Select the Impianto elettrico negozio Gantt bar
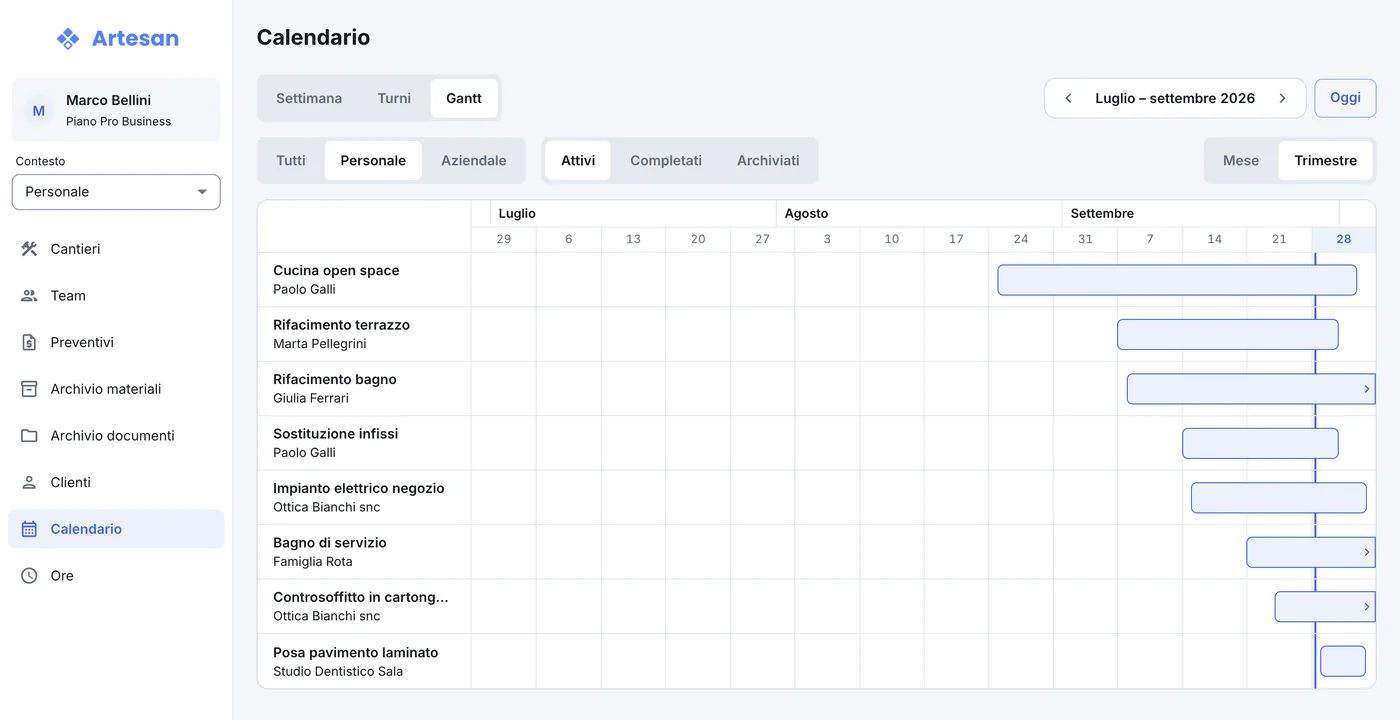This screenshot has width=1400, height=720. coord(1279,498)
